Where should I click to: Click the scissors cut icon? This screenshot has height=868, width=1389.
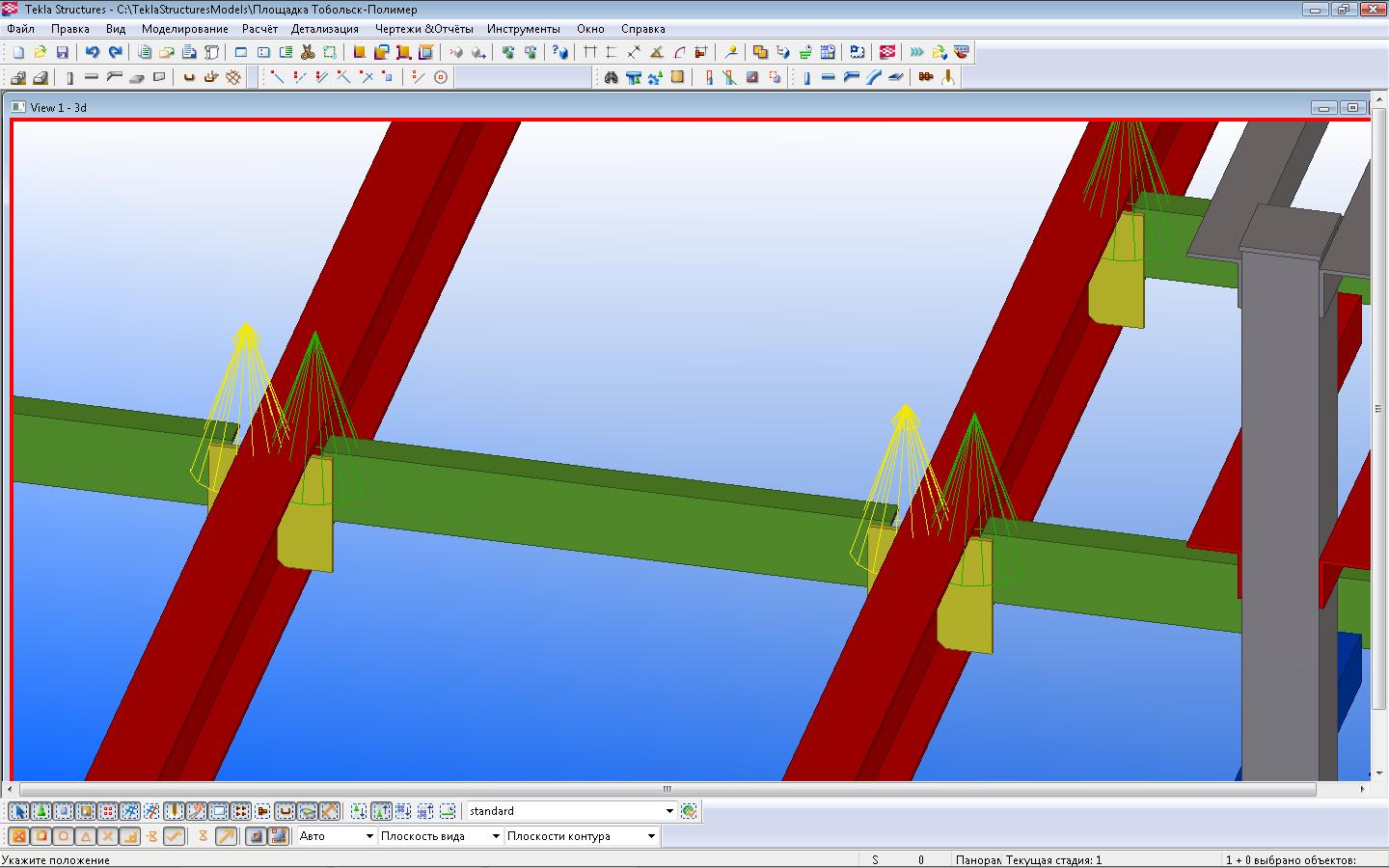[308, 52]
